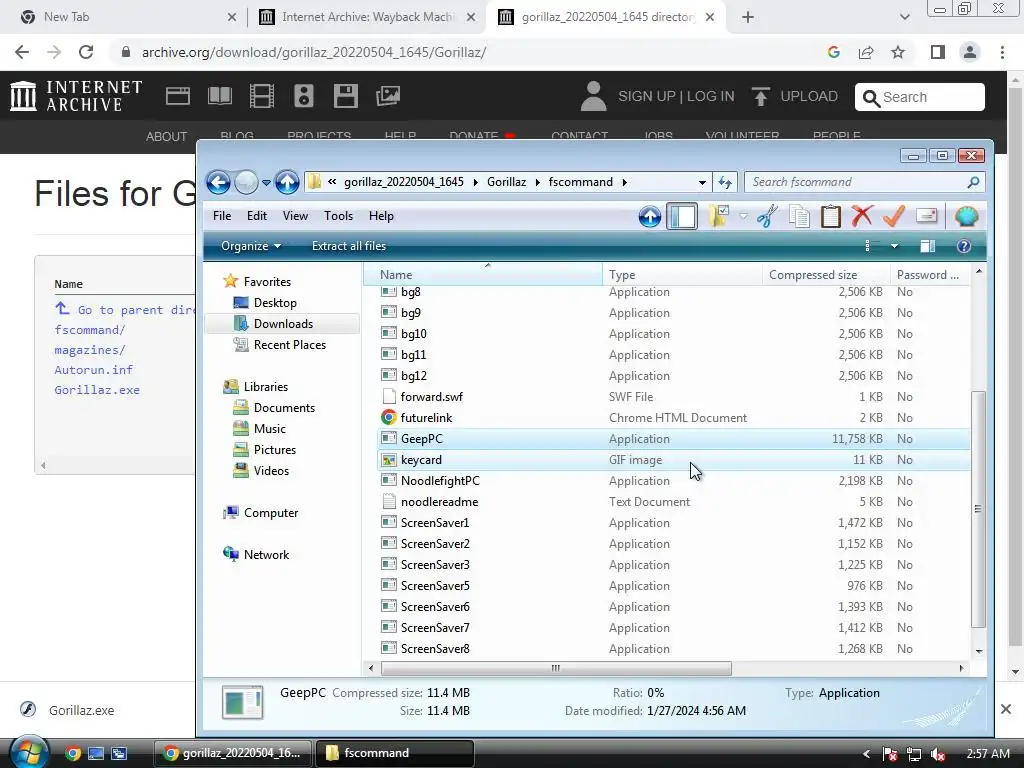Open the File menu
The height and width of the screenshot is (768, 1024).
pyautogui.click(x=222, y=216)
